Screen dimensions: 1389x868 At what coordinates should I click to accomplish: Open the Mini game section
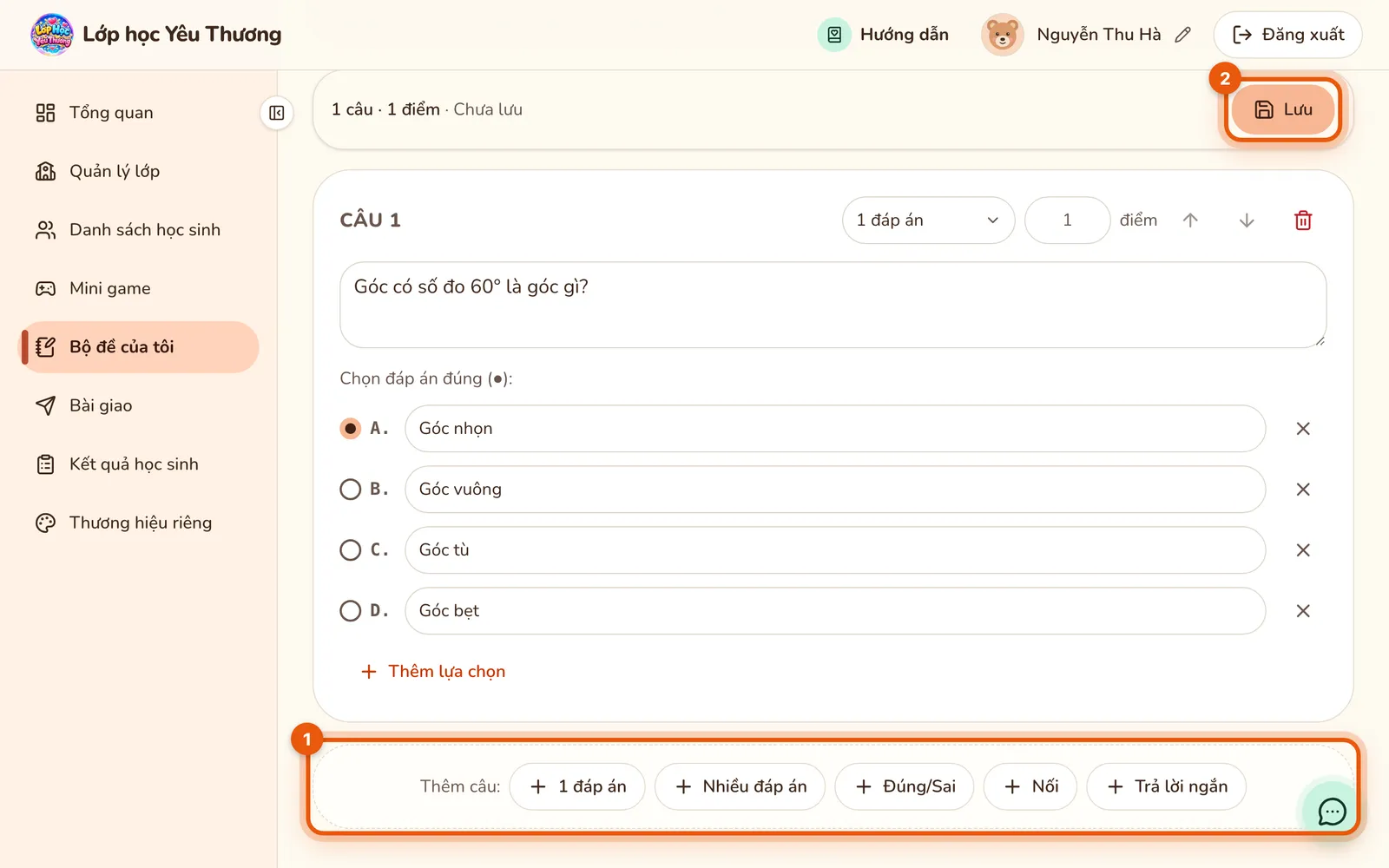coord(139,288)
